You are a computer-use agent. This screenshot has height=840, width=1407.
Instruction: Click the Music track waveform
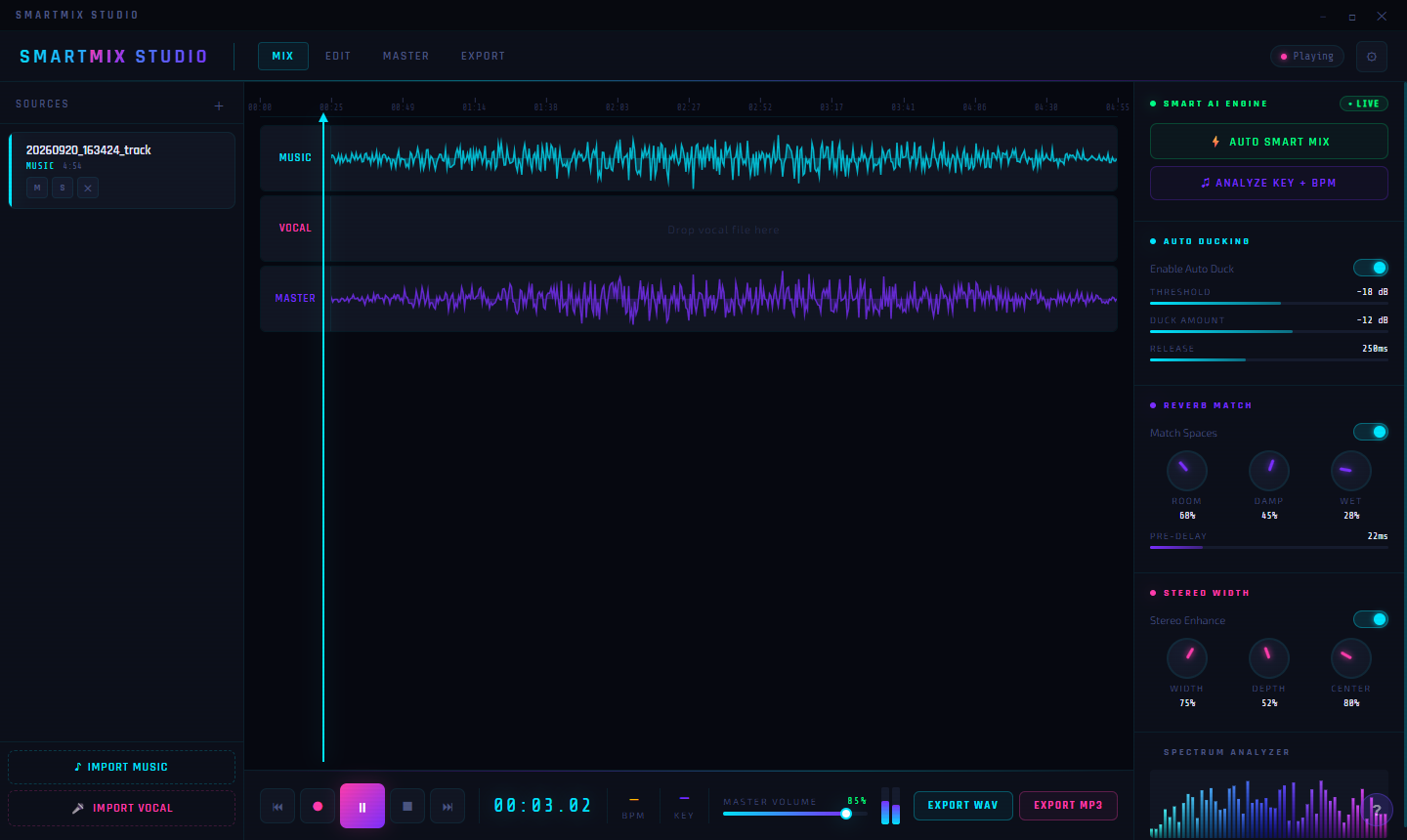[x=723, y=158]
